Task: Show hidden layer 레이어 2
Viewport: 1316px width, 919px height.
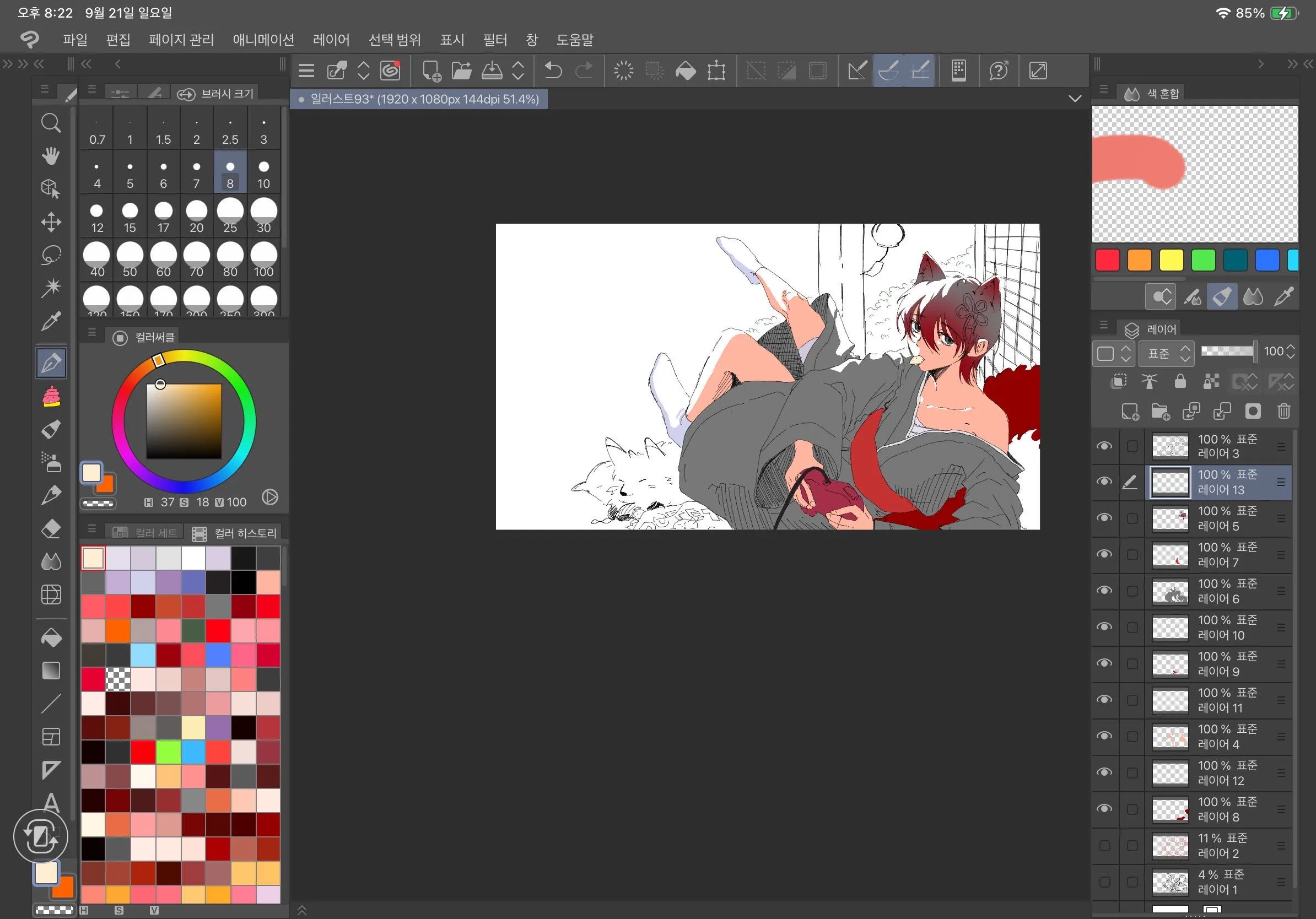Action: 1104,846
